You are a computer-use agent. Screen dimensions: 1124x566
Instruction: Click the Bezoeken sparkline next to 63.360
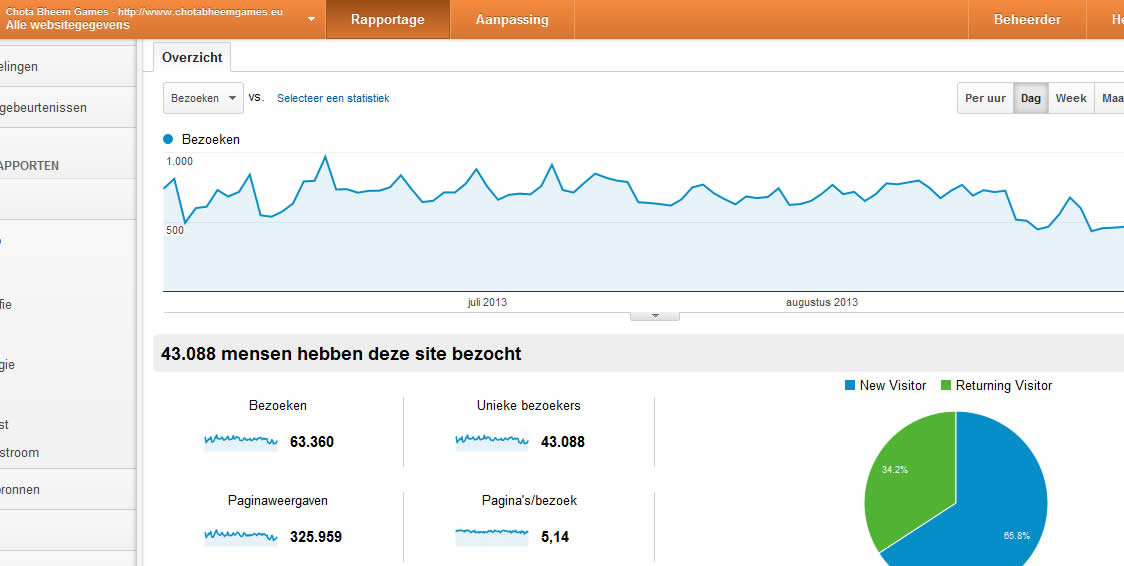point(241,441)
